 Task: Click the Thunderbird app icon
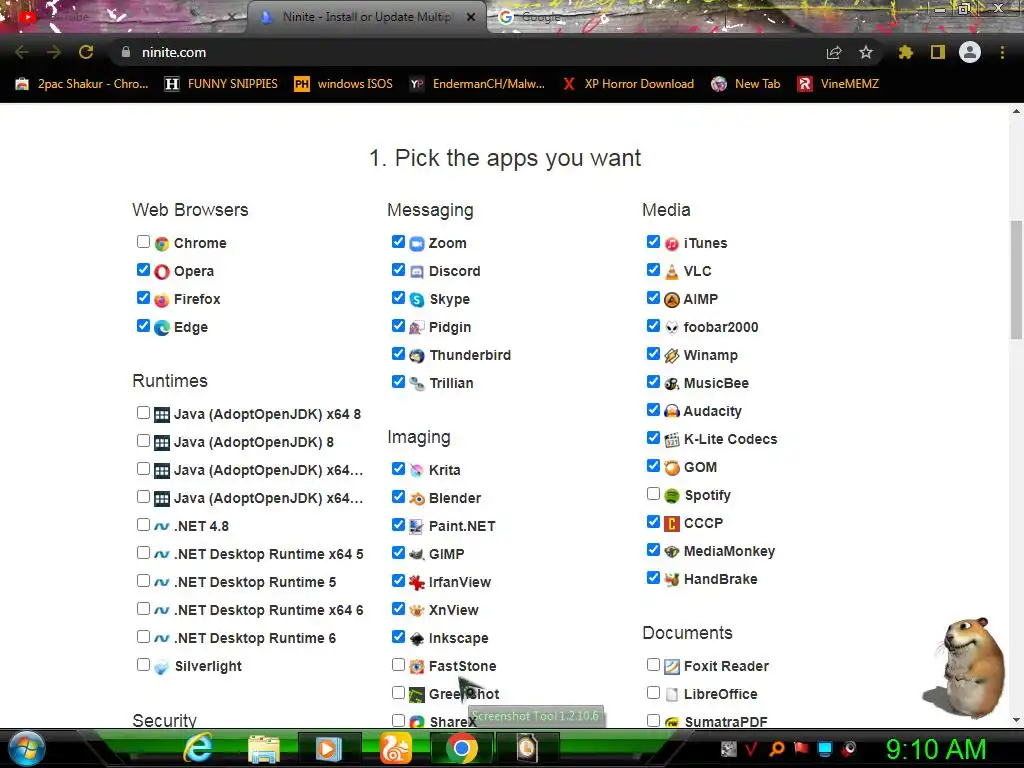[x=417, y=356]
